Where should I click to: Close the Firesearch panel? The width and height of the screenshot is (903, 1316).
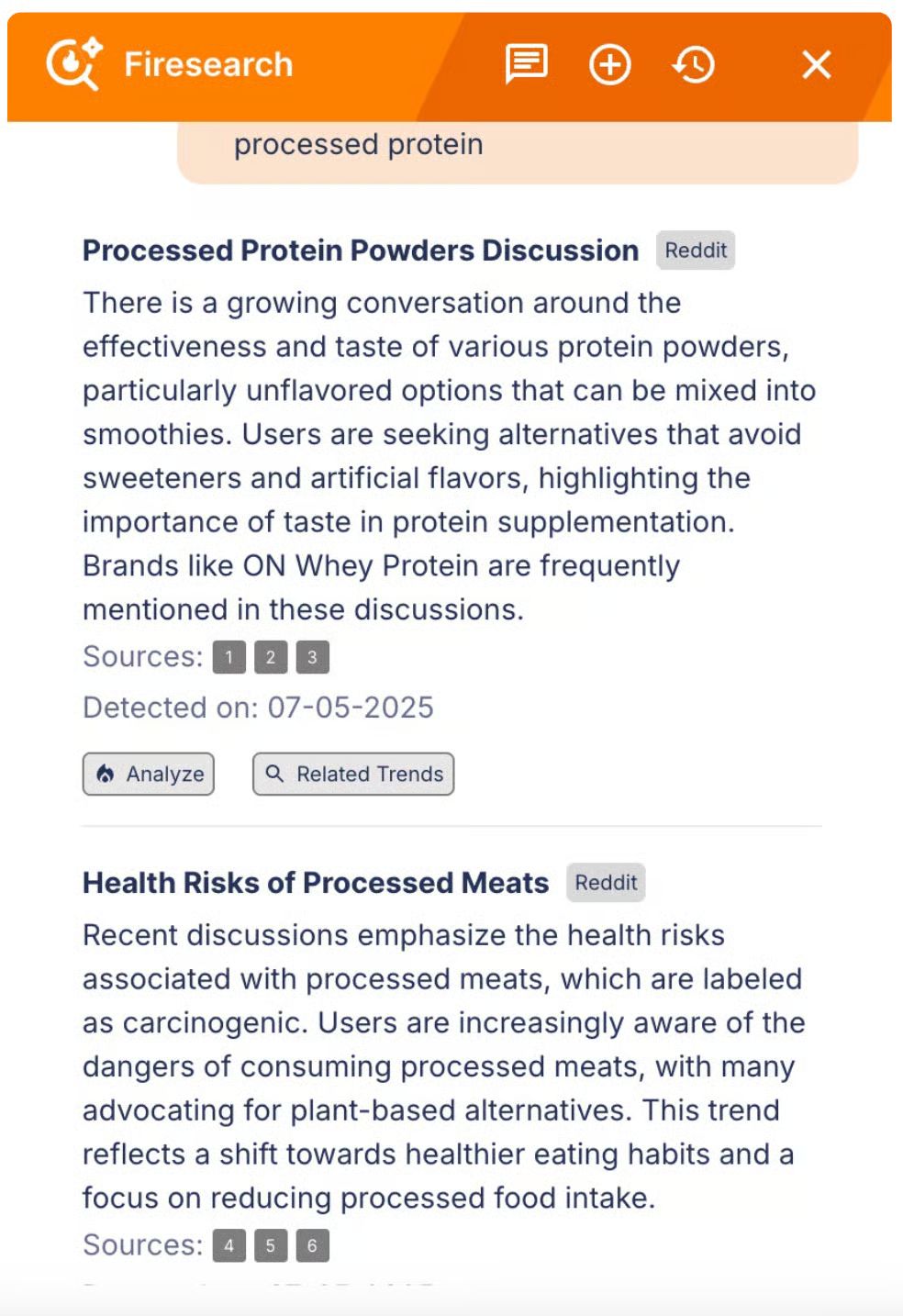tap(816, 65)
